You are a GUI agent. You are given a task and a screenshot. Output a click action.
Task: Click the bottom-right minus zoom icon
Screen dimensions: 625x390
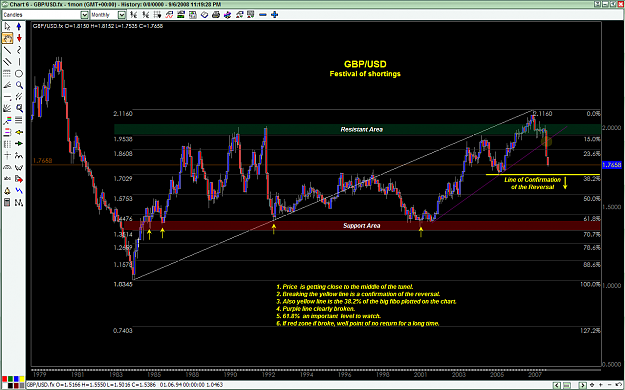tap(609, 385)
